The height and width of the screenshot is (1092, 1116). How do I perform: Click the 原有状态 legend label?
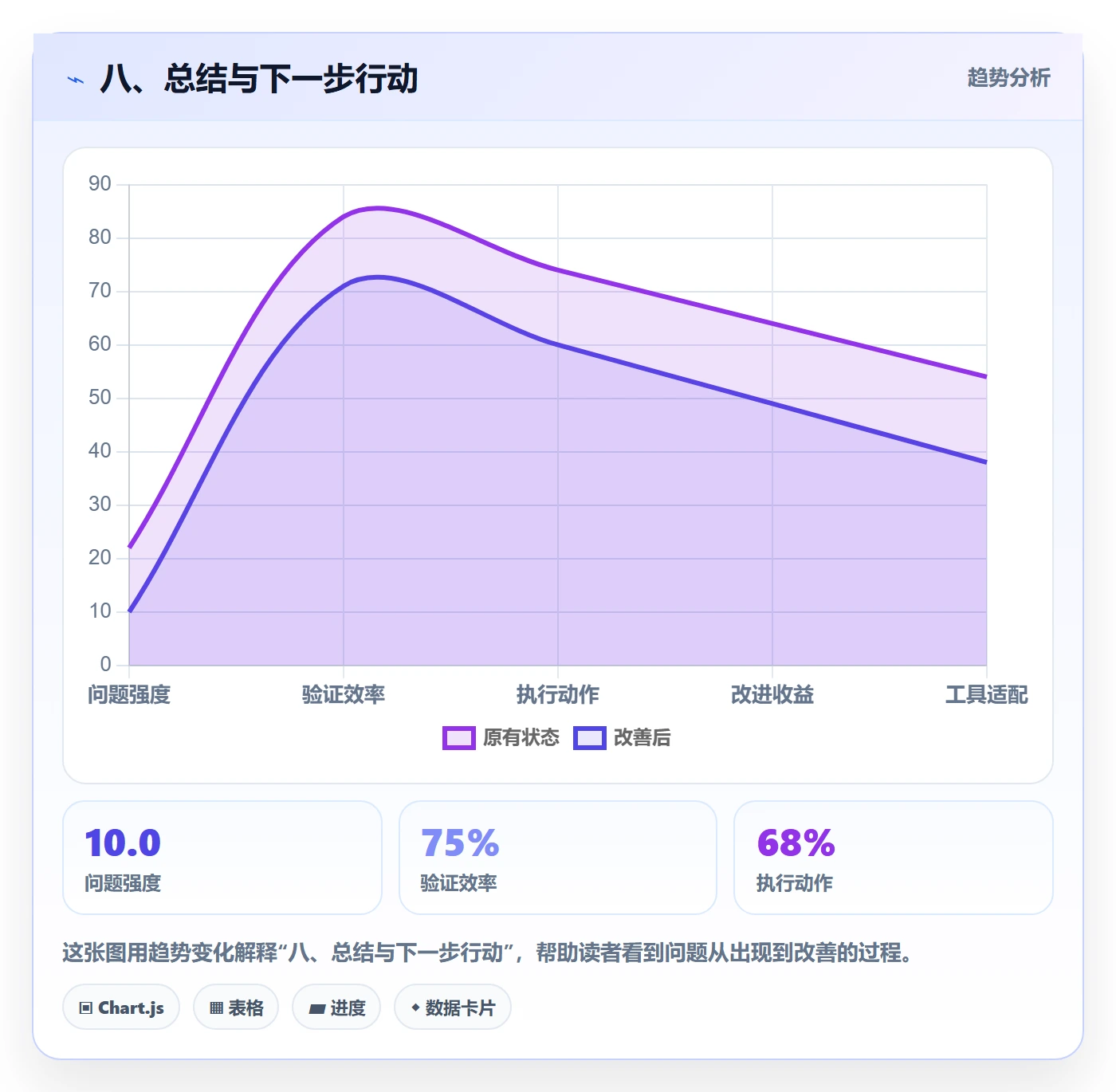coord(521,738)
